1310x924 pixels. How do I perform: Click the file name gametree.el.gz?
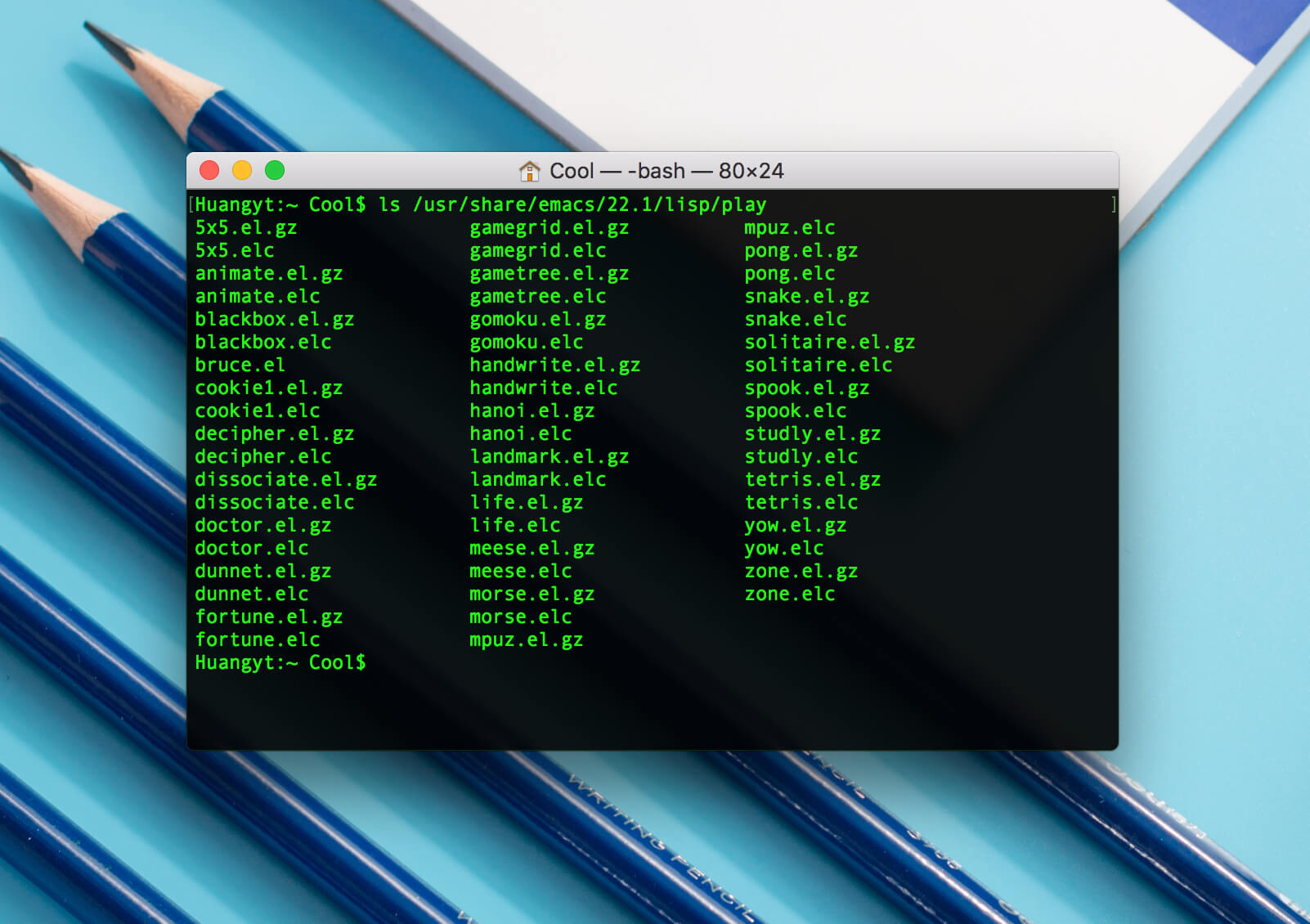(x=550, y=273)
